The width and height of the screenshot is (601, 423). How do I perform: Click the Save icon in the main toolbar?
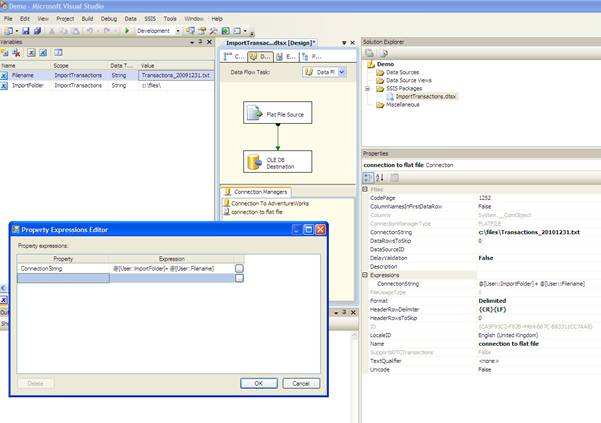click(26, 31)
